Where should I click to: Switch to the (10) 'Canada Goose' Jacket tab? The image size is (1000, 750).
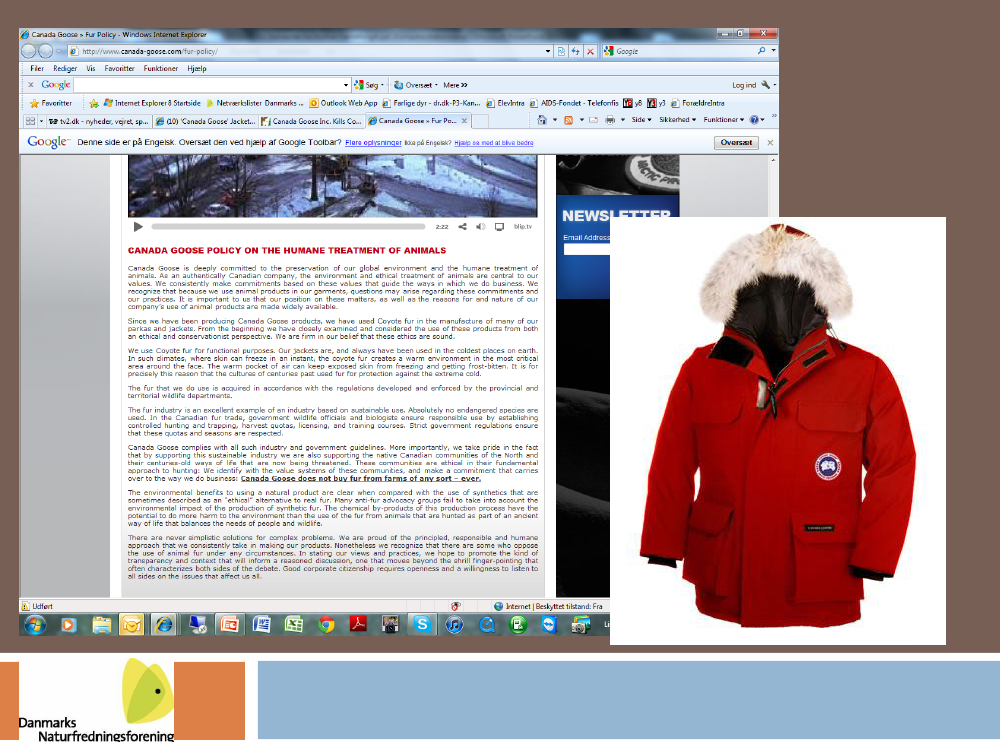tap(205, 121)
